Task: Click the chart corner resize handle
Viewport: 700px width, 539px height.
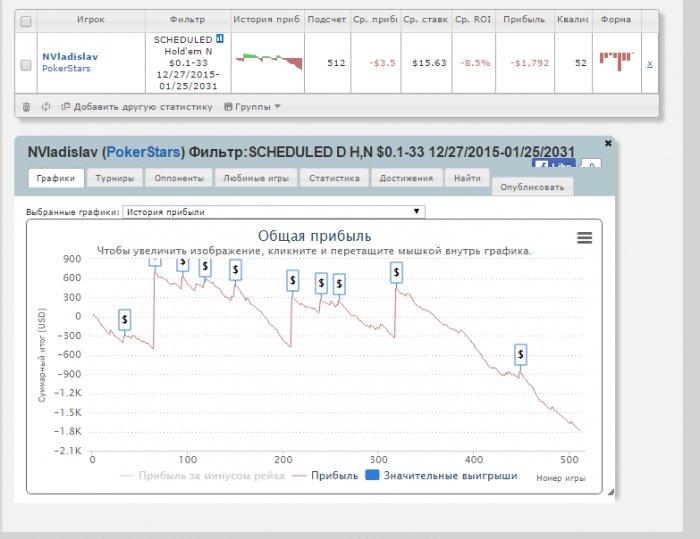Action: click(611, 492)
